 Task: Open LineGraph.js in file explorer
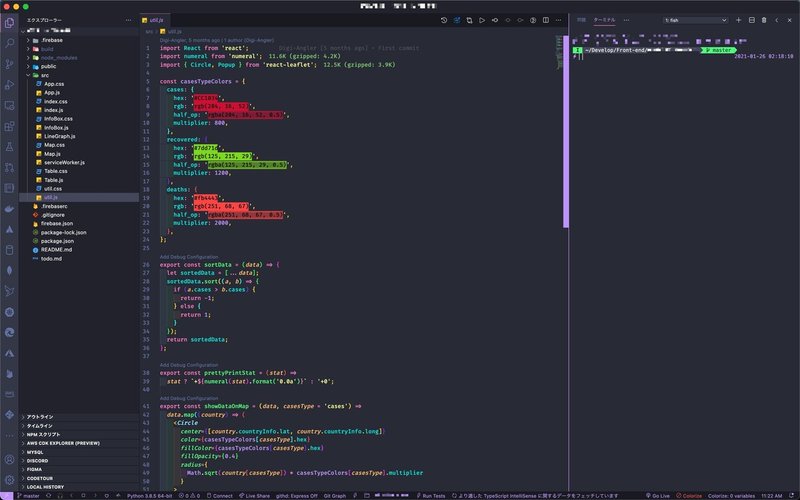pyautogui.click(x=79, y=136)
